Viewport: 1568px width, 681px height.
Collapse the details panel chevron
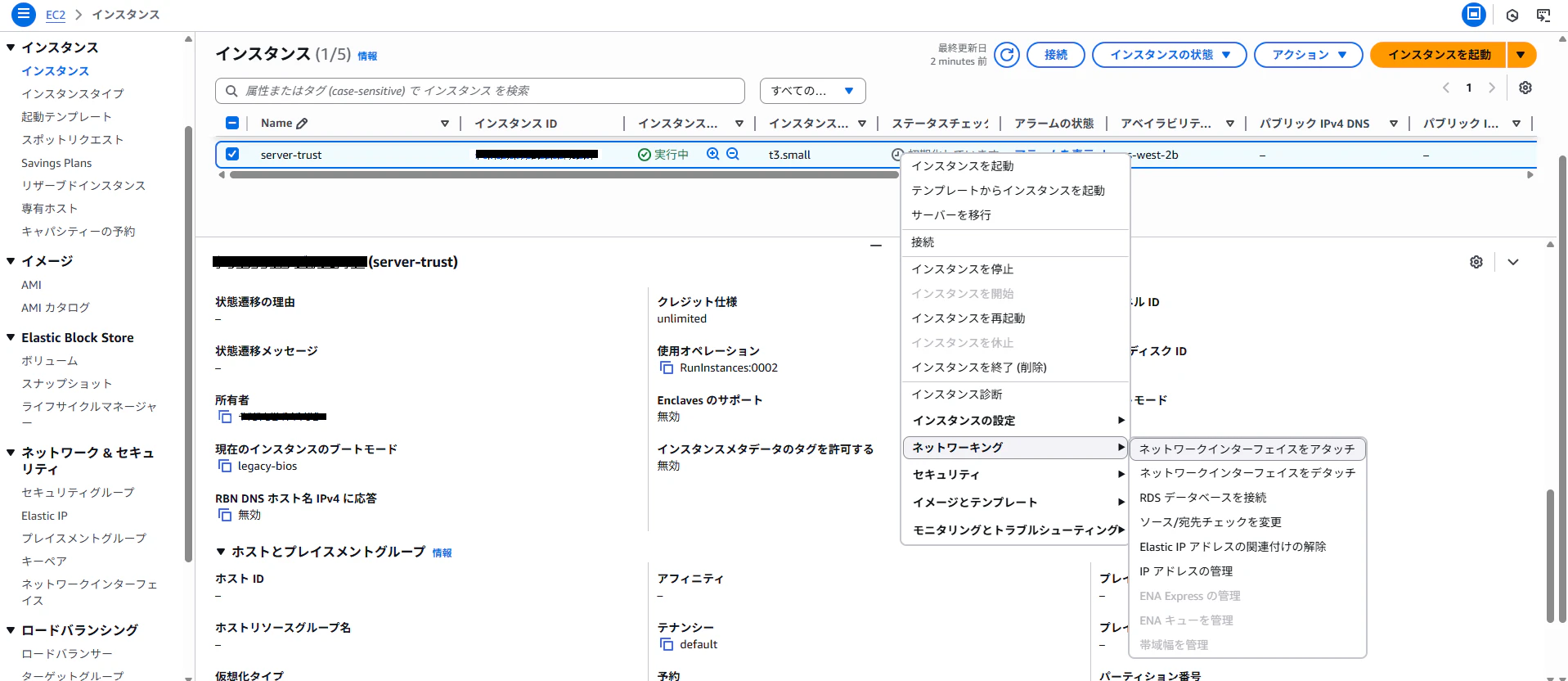(1513, 262)
